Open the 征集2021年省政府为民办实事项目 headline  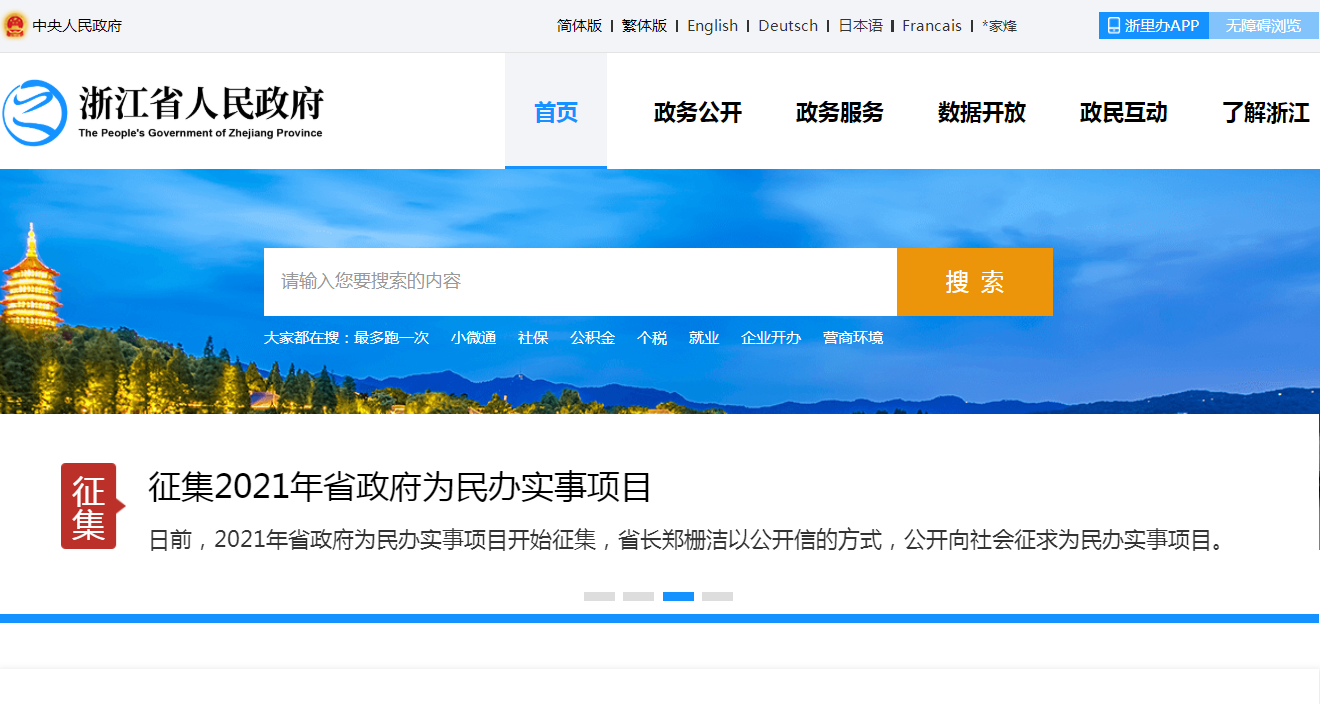coord(400,487)
